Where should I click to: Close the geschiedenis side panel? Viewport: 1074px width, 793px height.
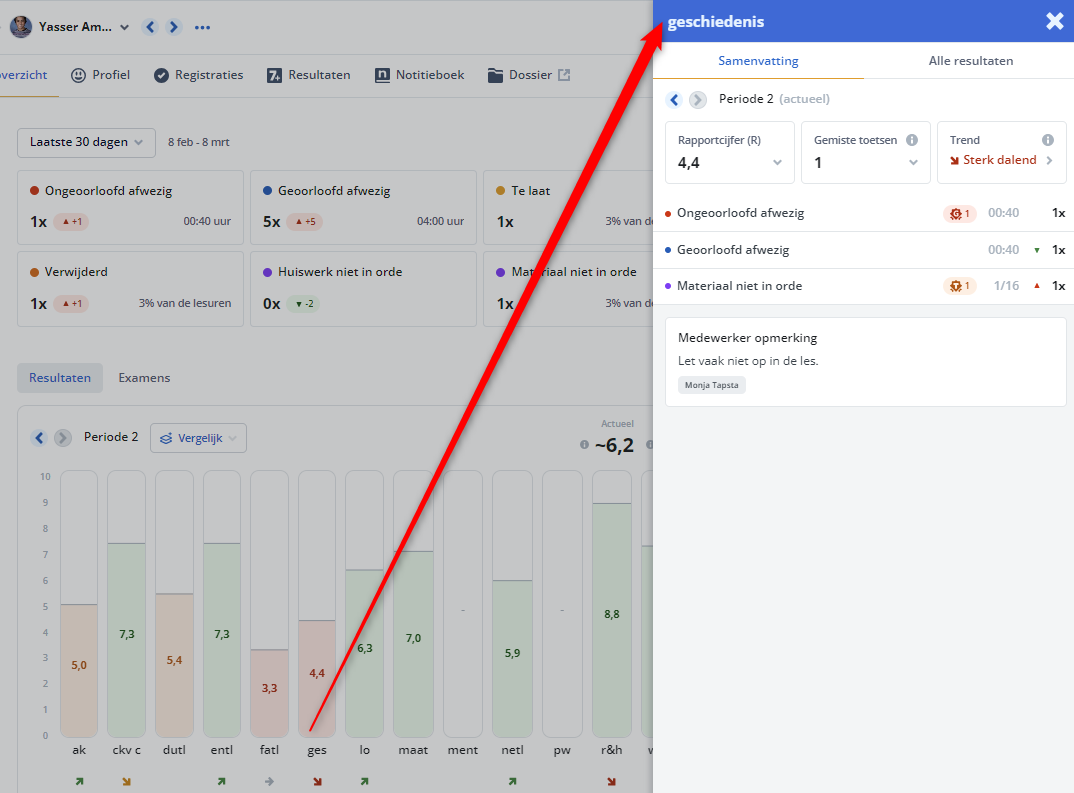[1055, 21]
